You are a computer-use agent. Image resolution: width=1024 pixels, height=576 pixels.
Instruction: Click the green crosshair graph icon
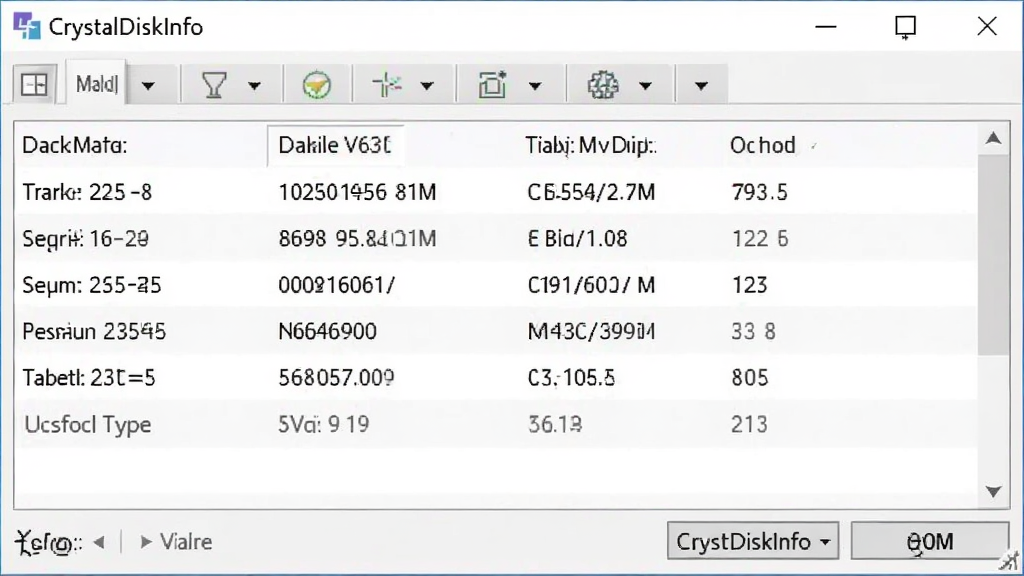click(387, 85)
